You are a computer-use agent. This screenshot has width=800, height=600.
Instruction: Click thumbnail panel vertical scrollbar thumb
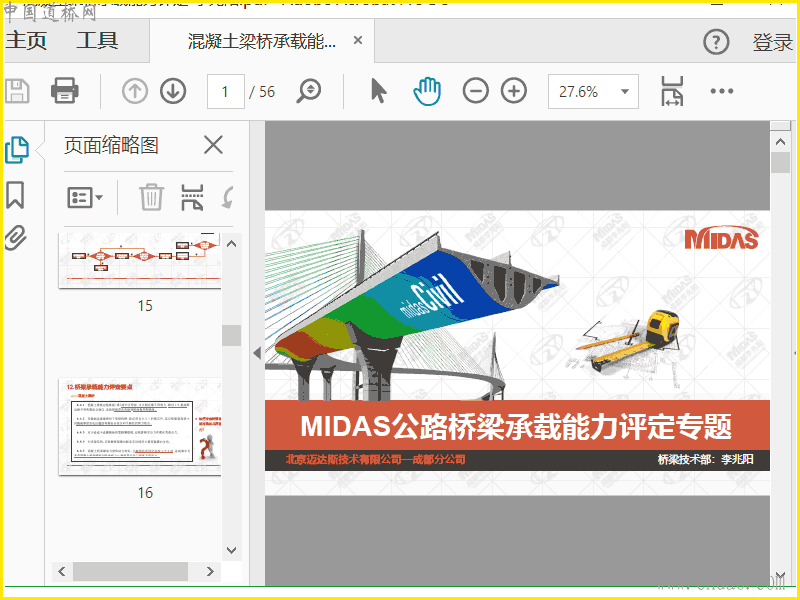pos(232,335)
